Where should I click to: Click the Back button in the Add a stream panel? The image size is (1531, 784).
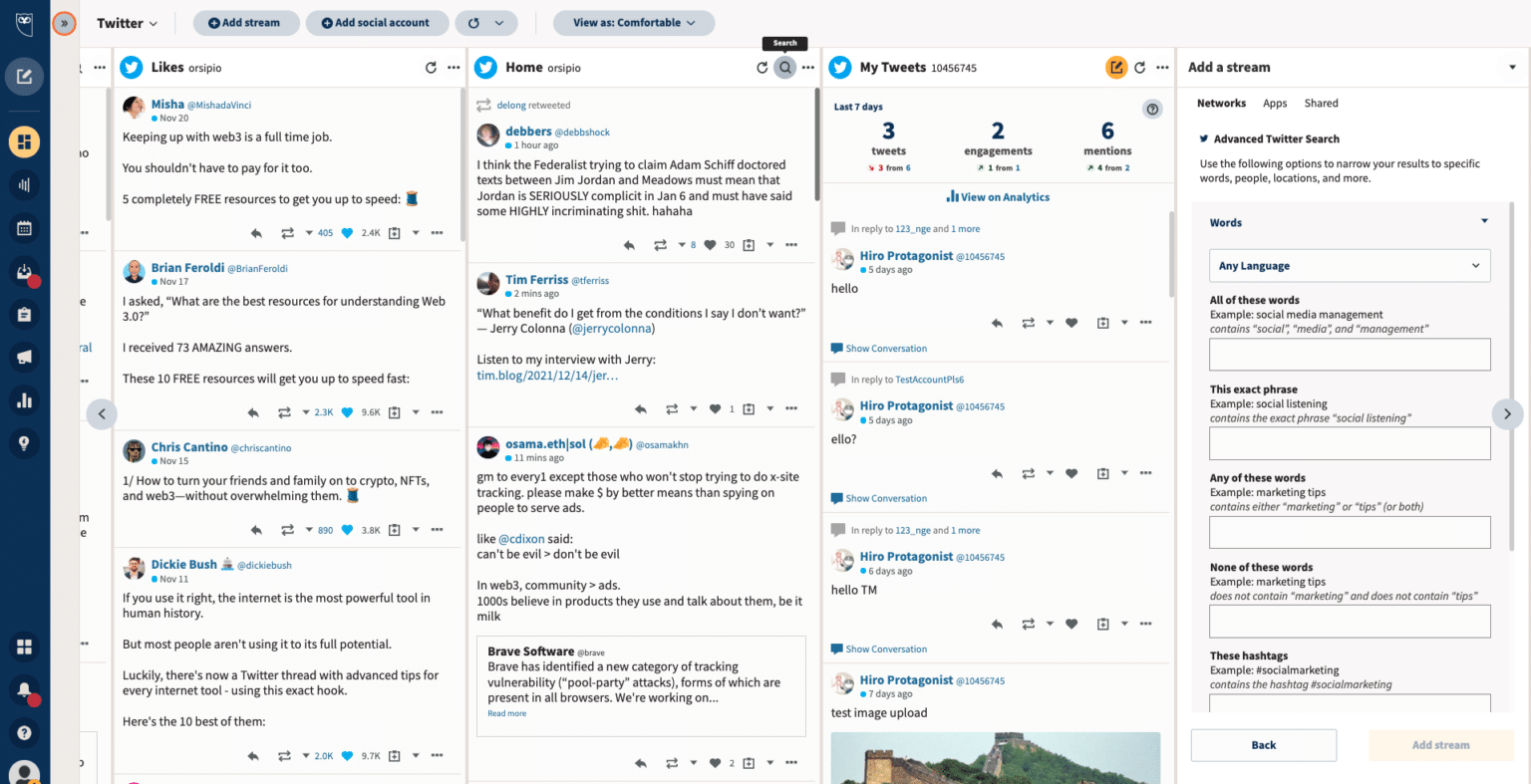[x=1263, y=744]
